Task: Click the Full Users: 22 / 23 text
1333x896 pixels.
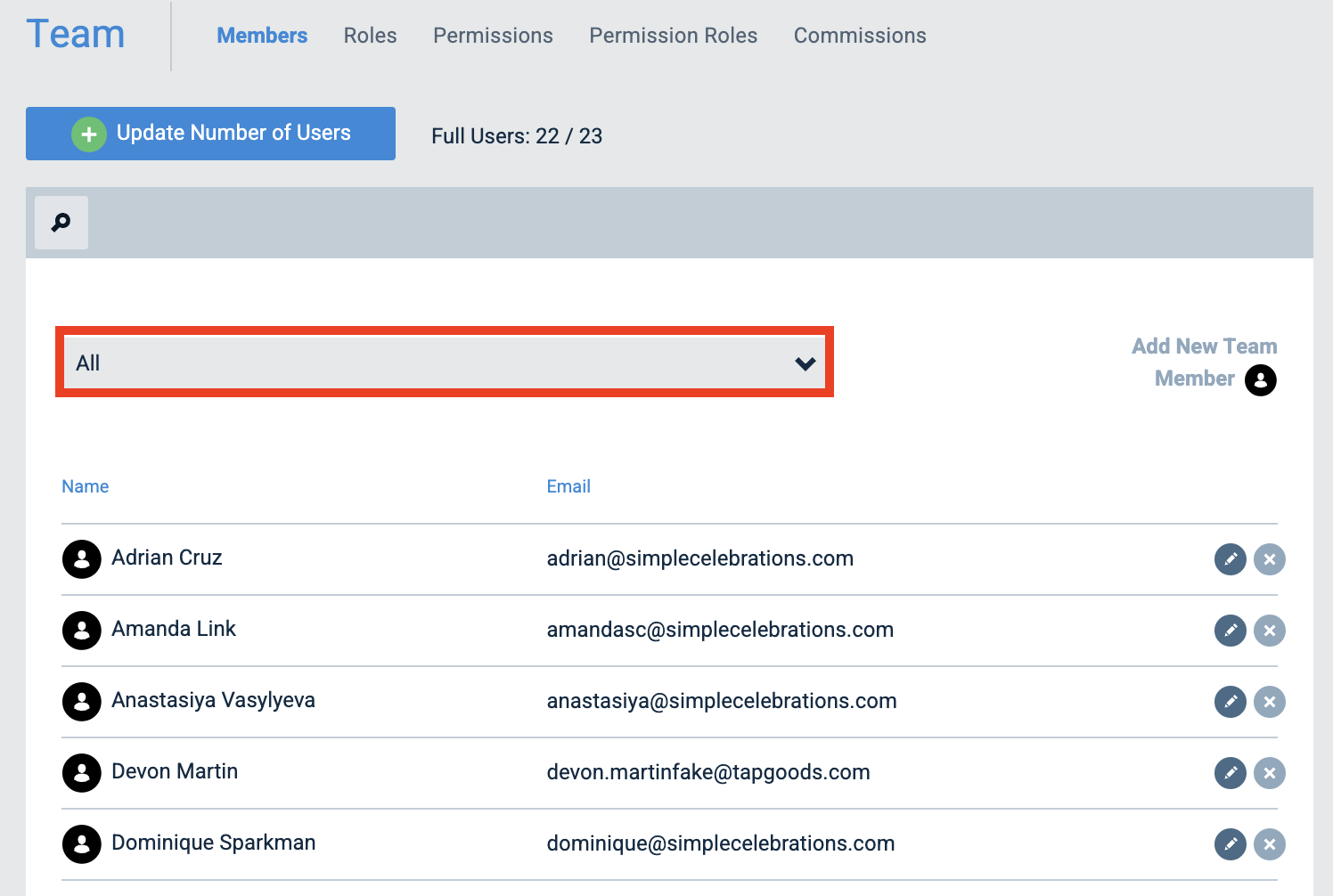Action: coord(517,136)
